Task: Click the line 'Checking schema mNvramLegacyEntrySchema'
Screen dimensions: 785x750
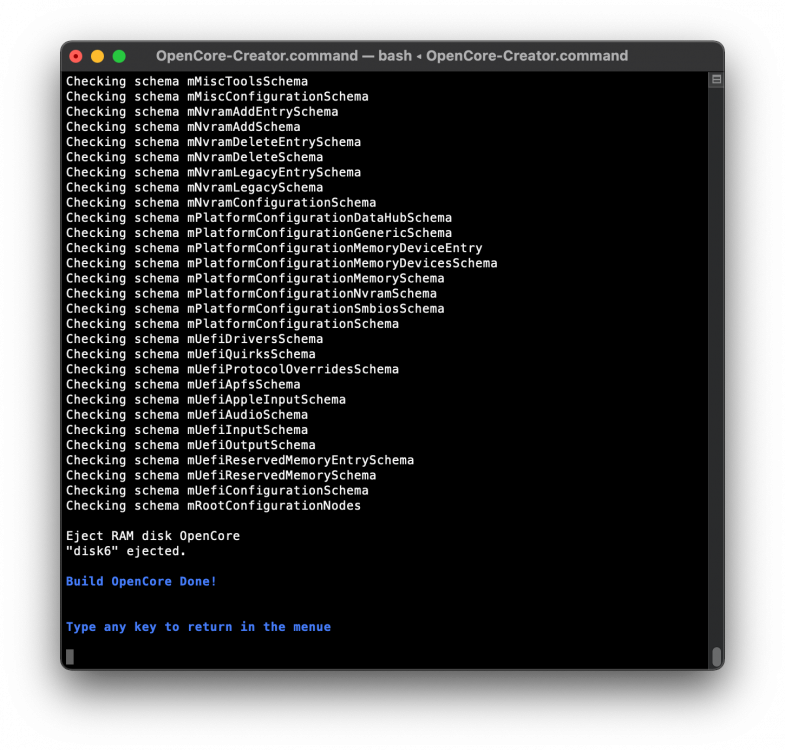Action: point(213,172)
